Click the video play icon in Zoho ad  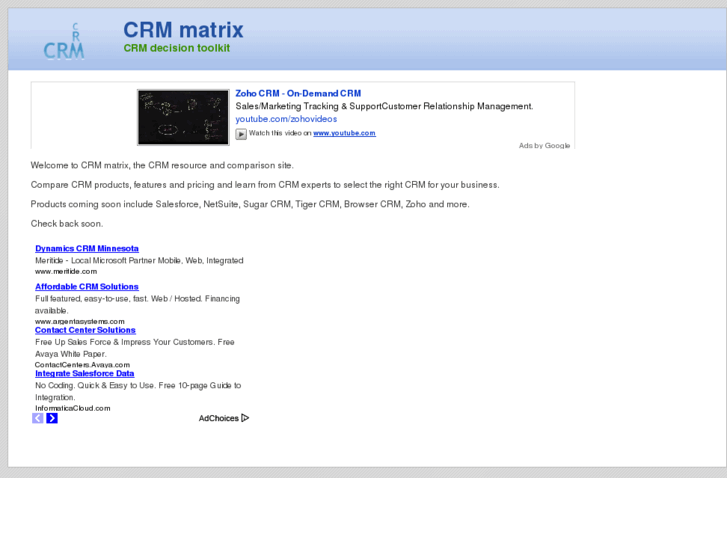click(241, 134)
